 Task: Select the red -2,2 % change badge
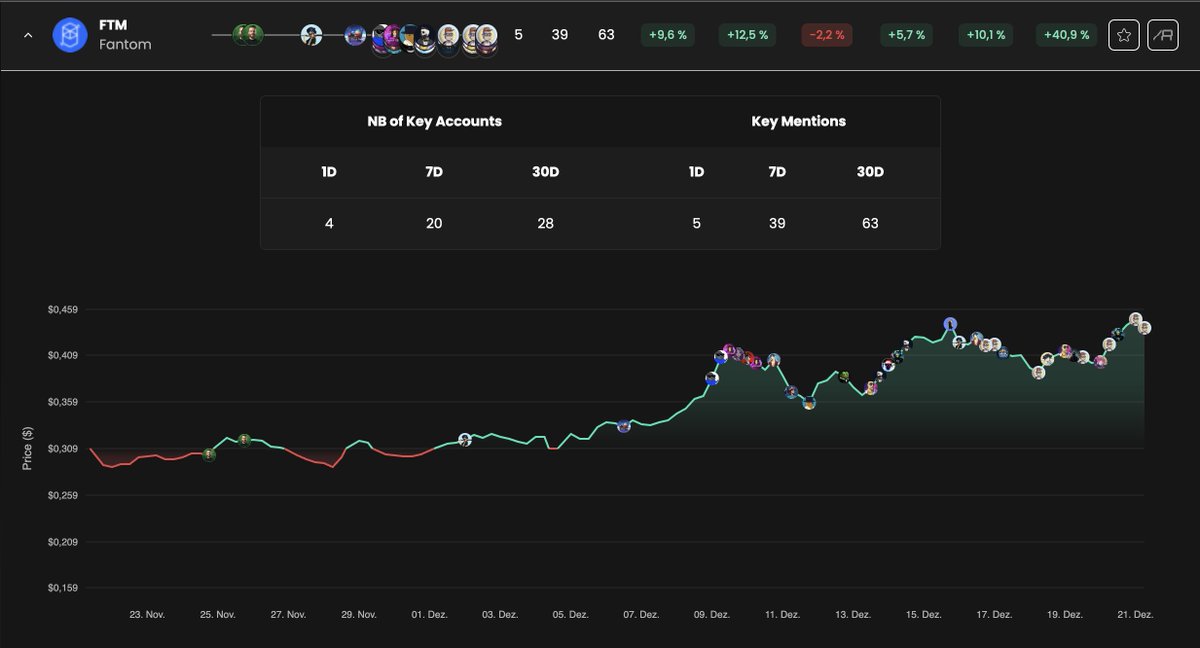pos(826,35)
